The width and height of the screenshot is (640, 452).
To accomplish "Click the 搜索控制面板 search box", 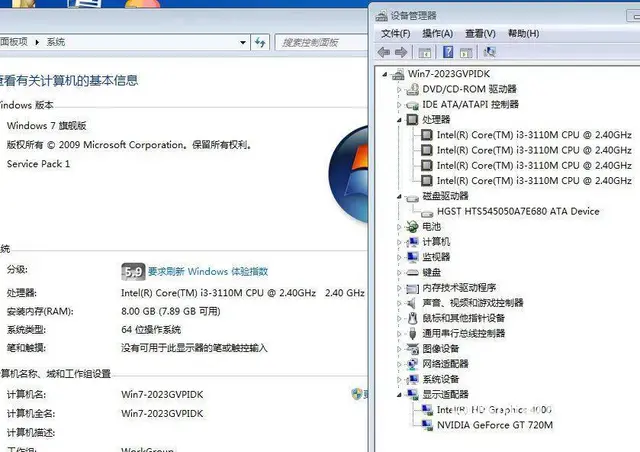I will (322, 42).
